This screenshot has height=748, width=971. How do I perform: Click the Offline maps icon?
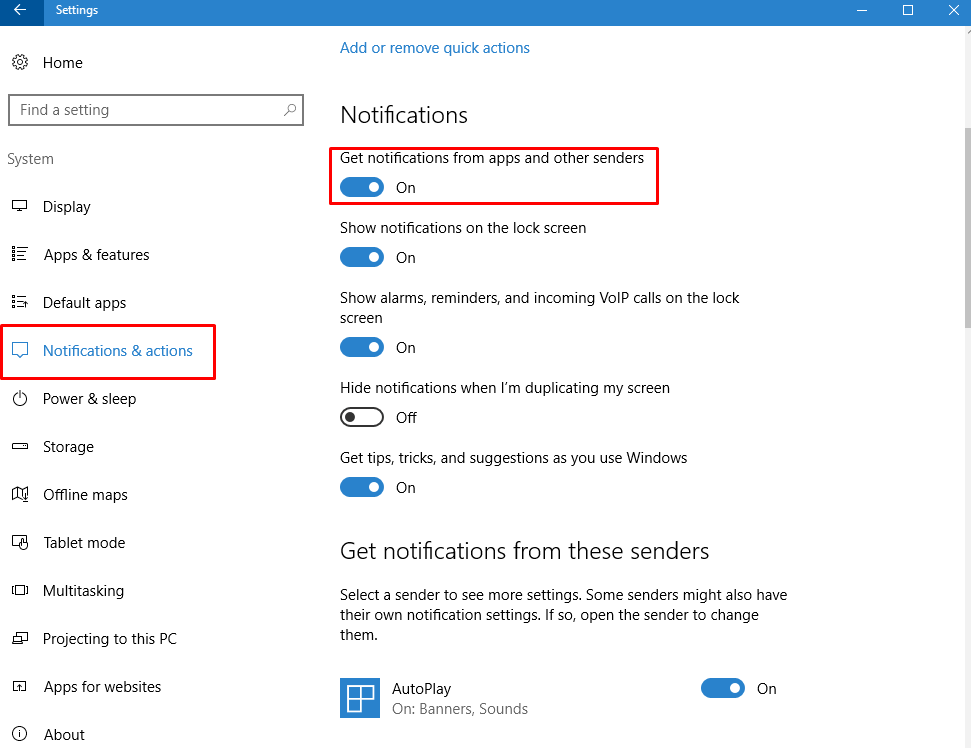(20, 494)
